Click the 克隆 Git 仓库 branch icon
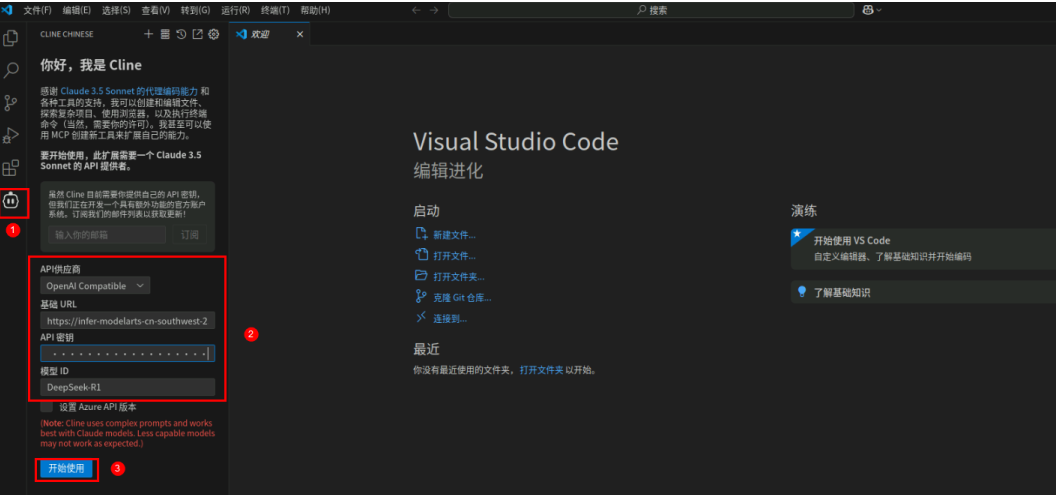Viewport: 1058px width, 495px height. click(422, 296)
